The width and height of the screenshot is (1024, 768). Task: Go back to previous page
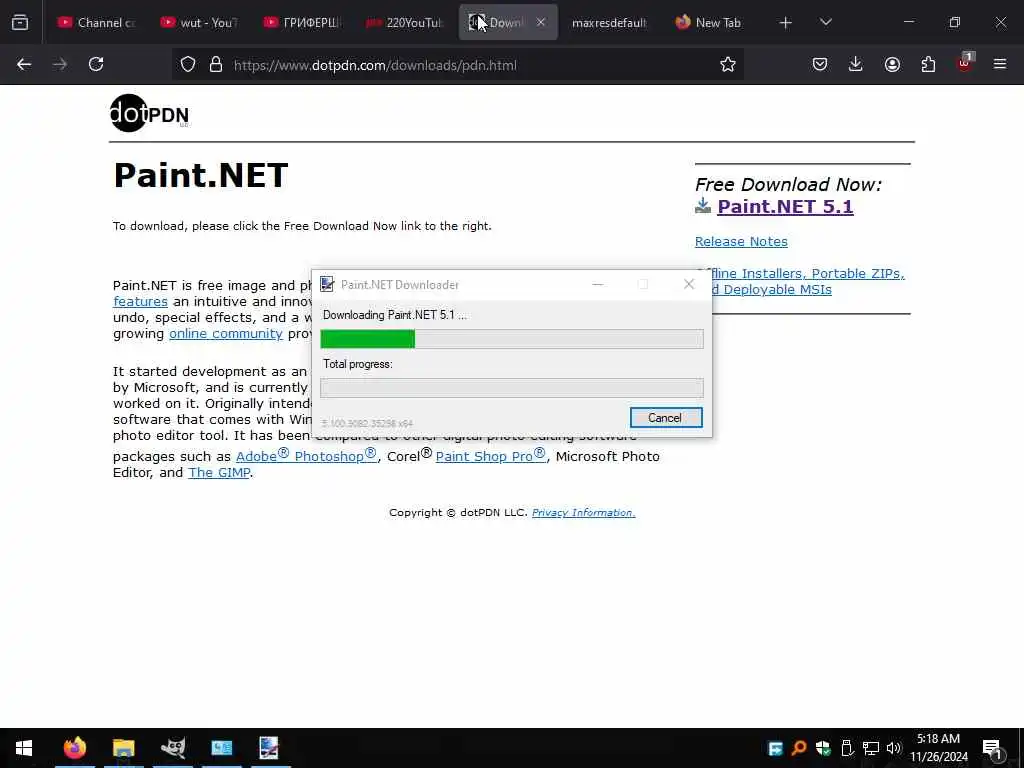[24, 65]
